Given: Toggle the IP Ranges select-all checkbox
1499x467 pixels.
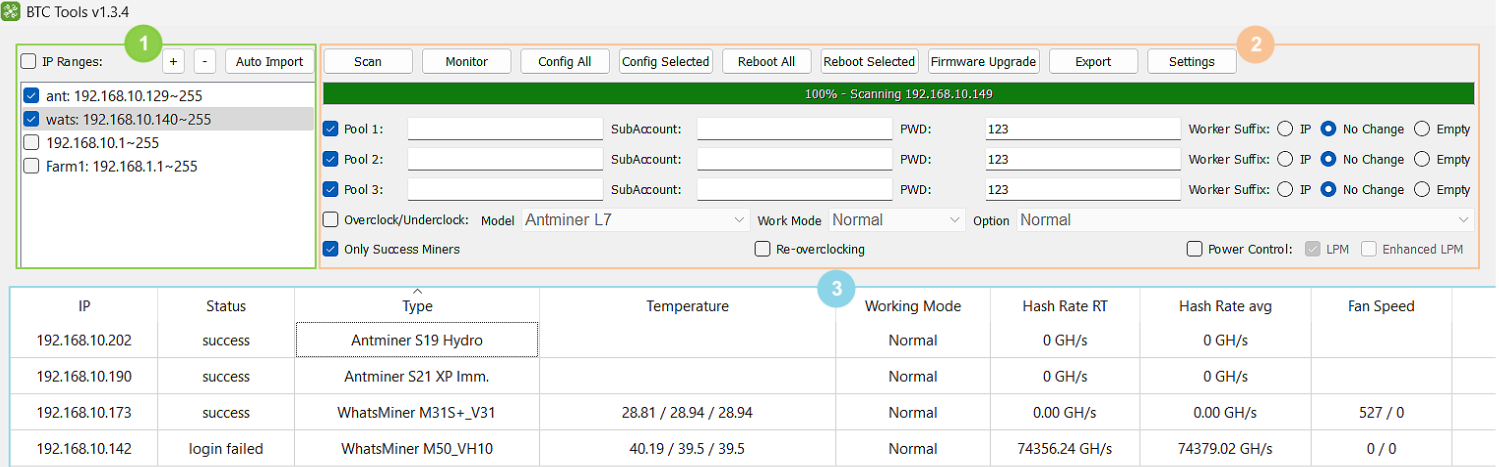Looking at the screenshot, I should coord(29,61).
